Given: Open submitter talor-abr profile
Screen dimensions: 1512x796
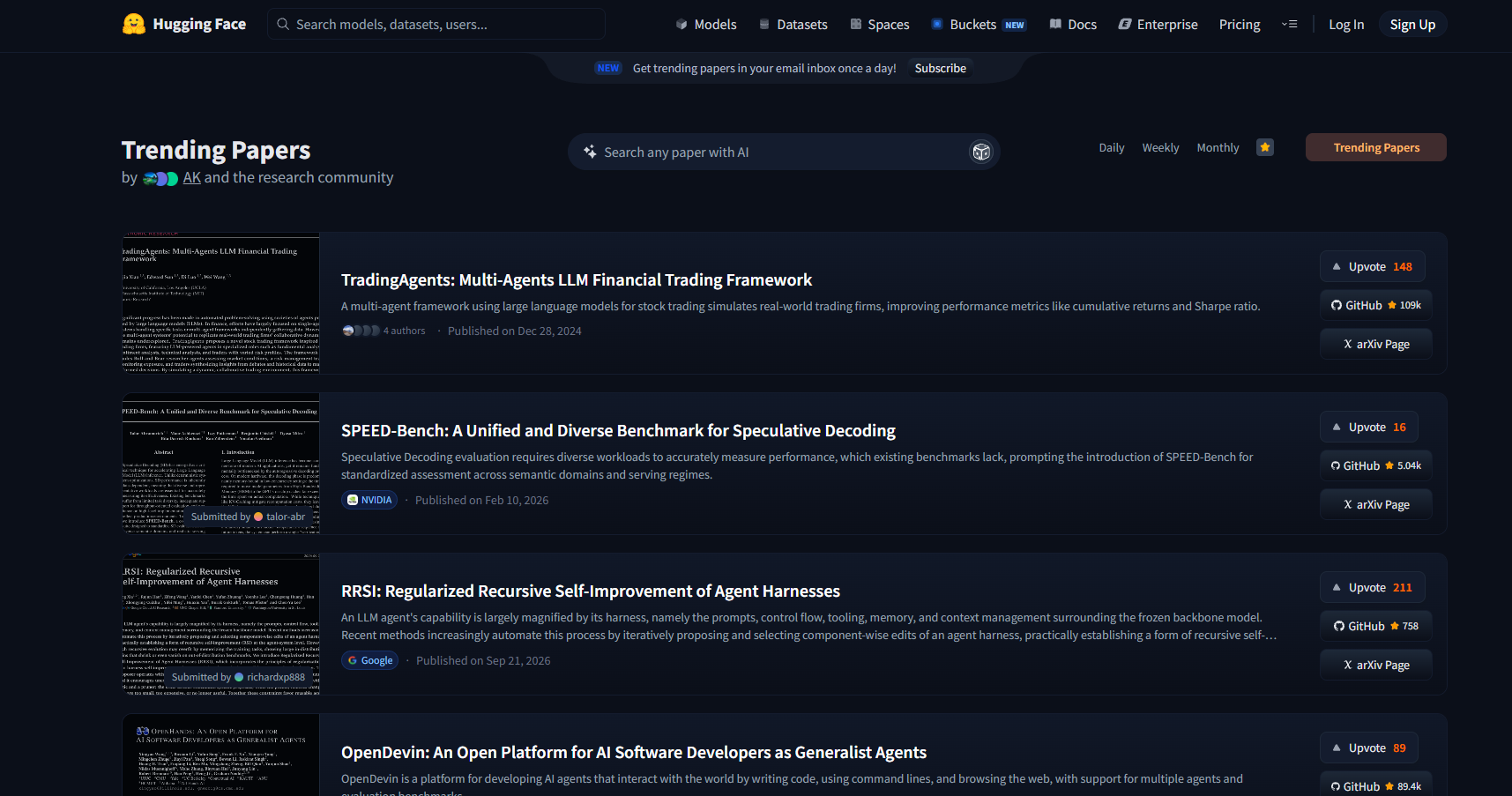Looking at the screenshot, I should 279,517.
